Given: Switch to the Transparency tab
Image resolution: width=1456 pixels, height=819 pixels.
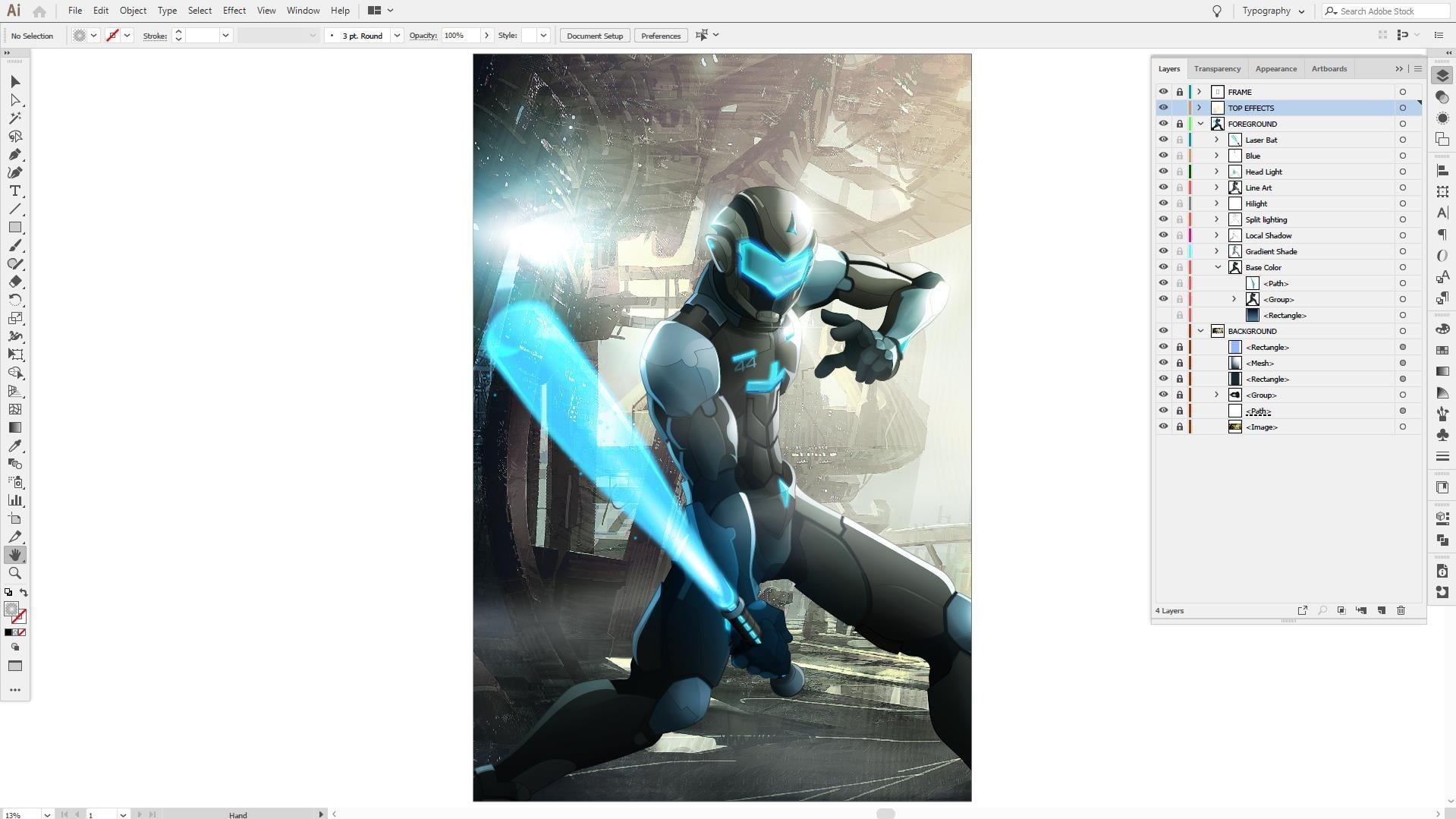Looking at the screenshot, I should [x=1217, y=68].
